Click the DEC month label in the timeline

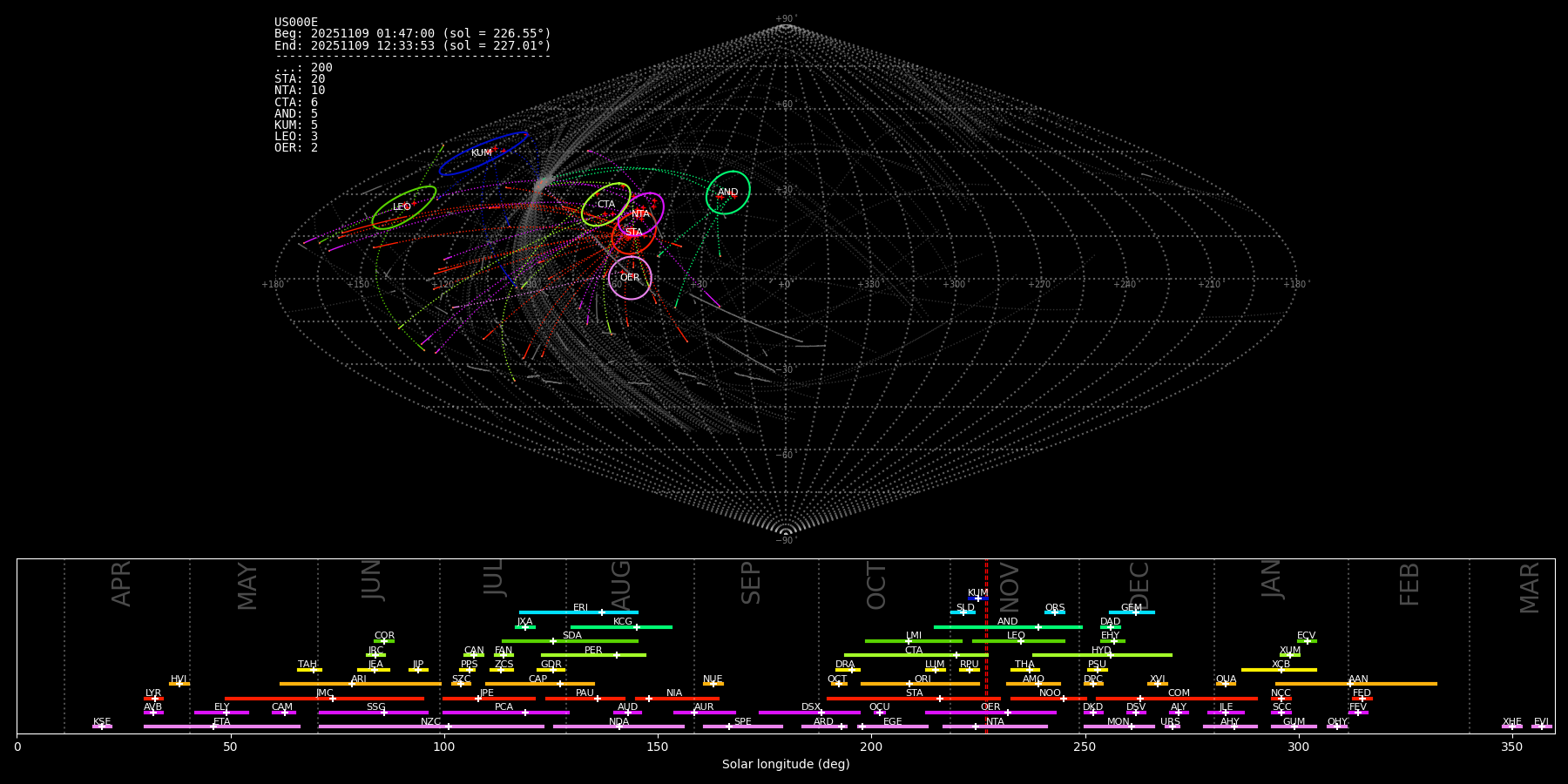click(x=1139, y=585)
